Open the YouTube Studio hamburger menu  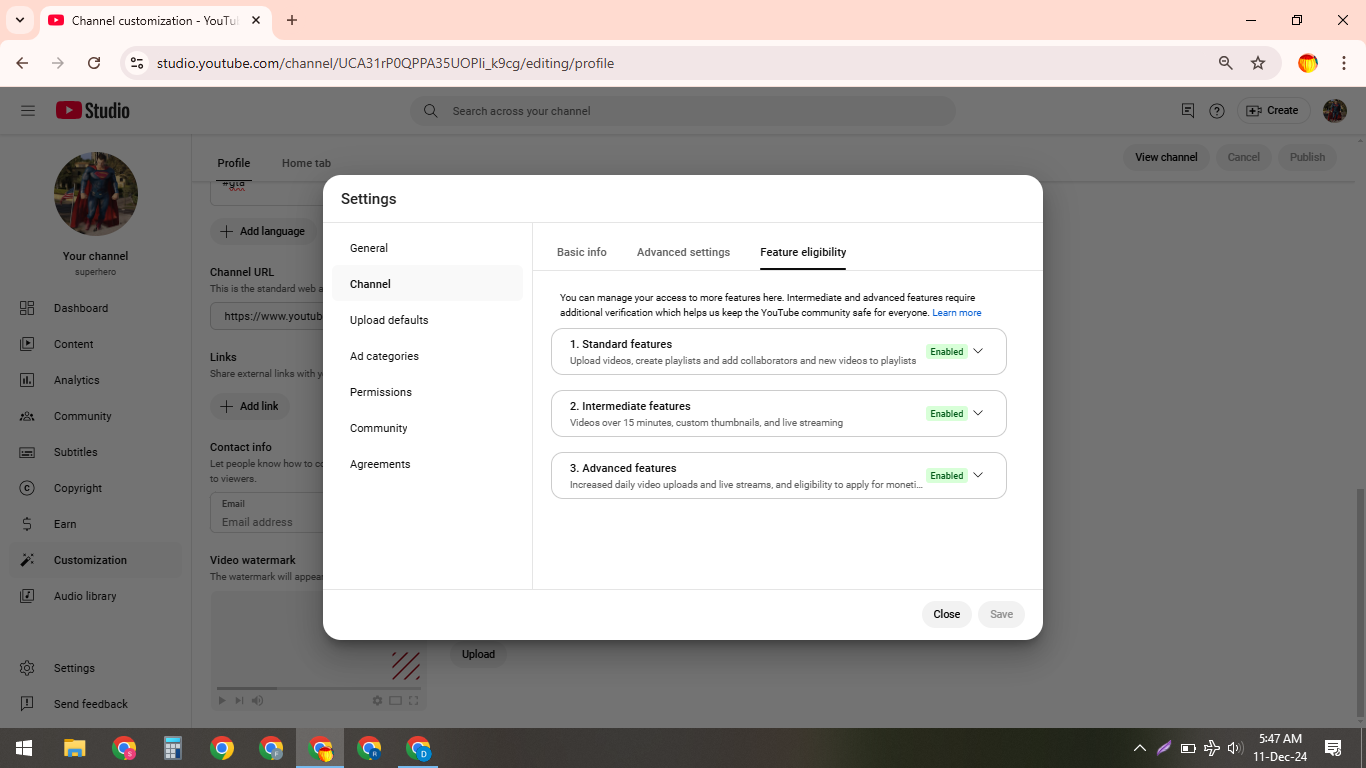click(x=28, y=111)
